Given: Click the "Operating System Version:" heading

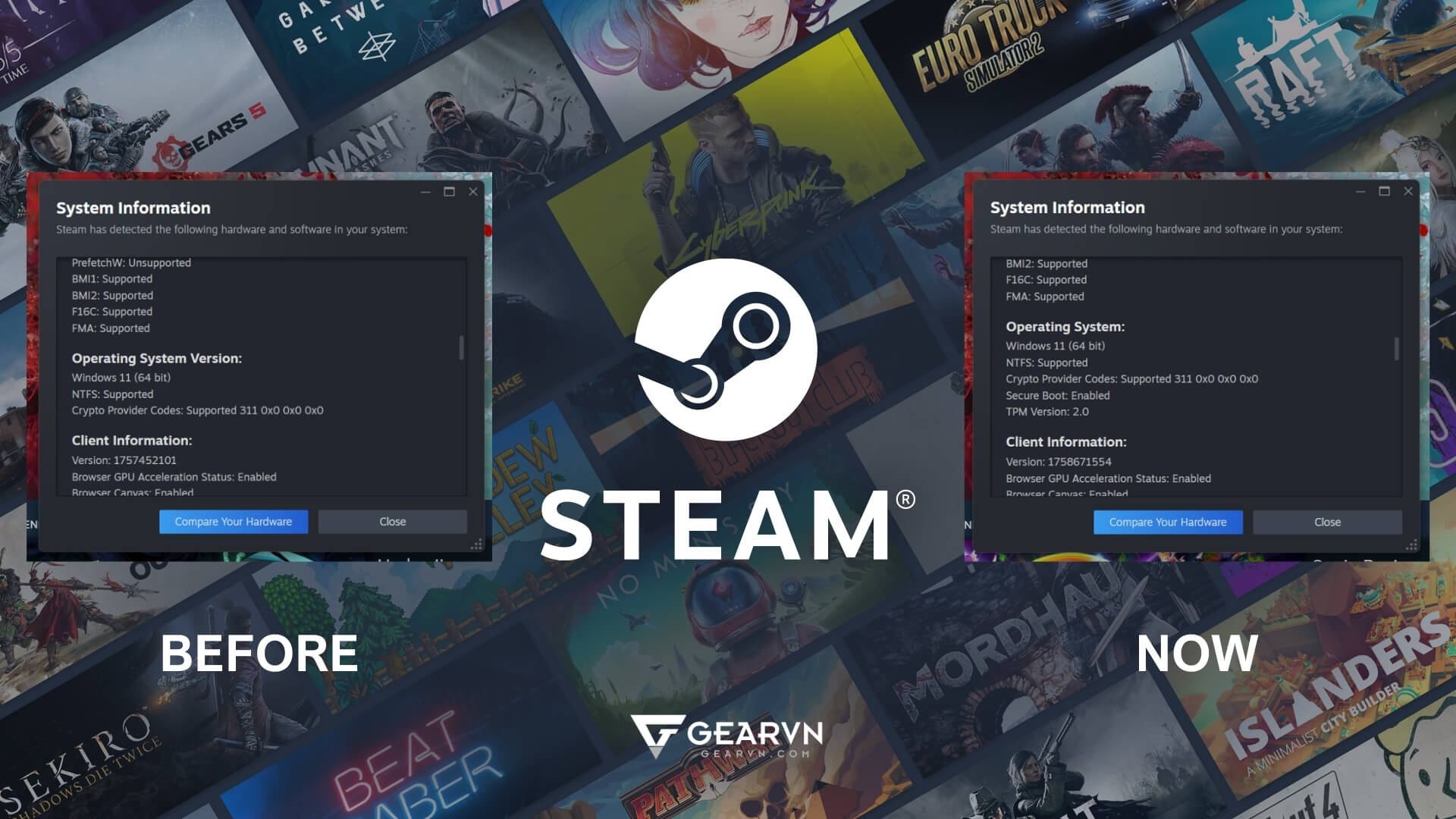Looking at the screenshot, I should pyautogui.click(x=157, y=359).
